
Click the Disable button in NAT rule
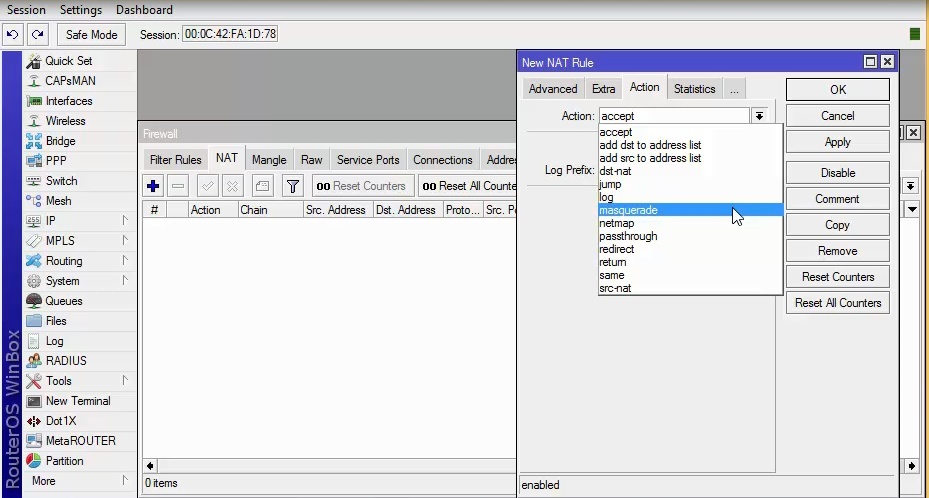pyautogui.click(x=837, y=173)
